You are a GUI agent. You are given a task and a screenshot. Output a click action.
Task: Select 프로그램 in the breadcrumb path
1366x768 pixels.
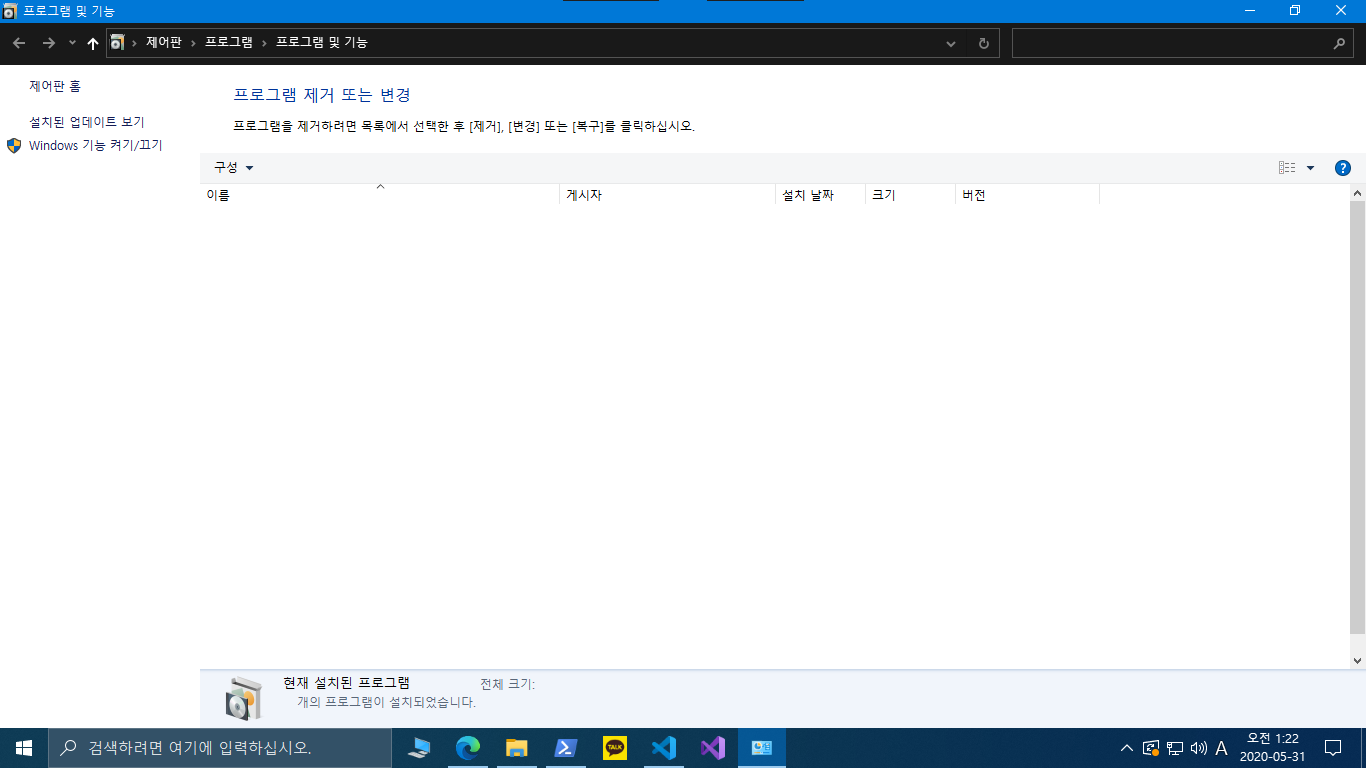[229, 43]
